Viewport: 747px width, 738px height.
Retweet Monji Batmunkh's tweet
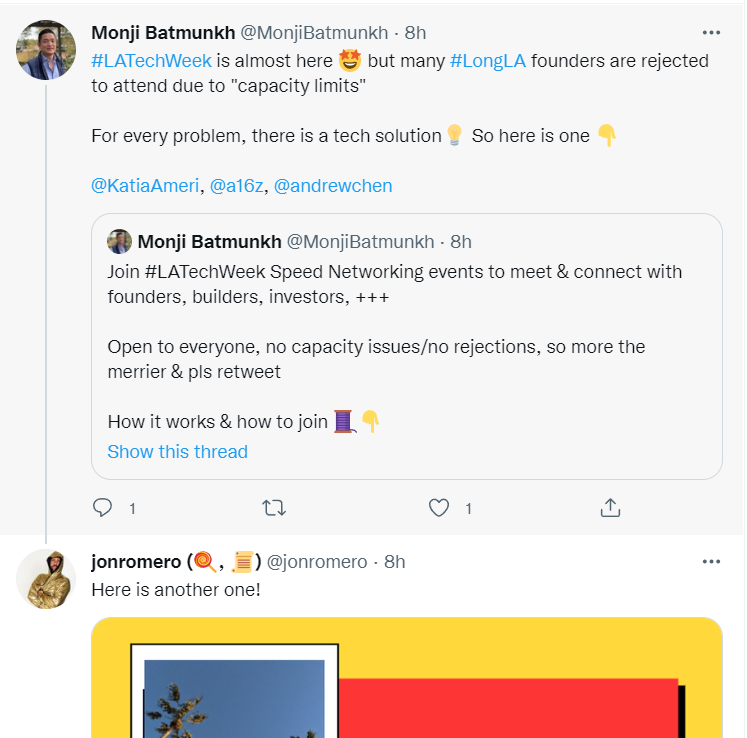[x=273, y=508]
